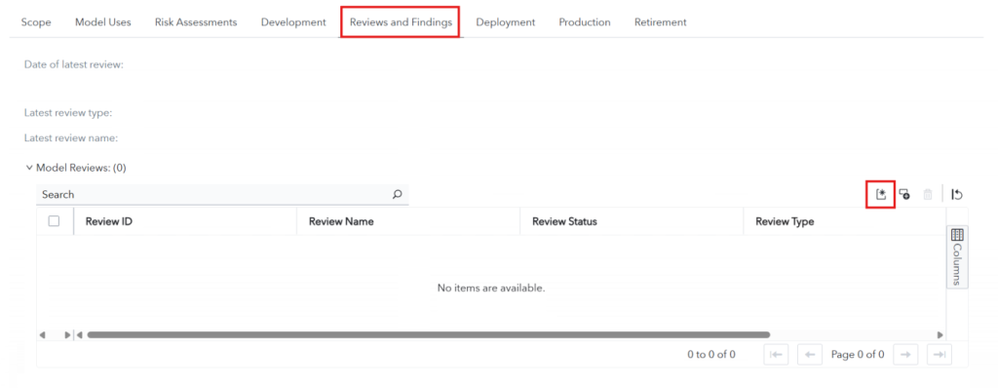This screenshot has width=998, height=388.
Task: Click the 'Latest review name:' label
Action: coord(71,138)
